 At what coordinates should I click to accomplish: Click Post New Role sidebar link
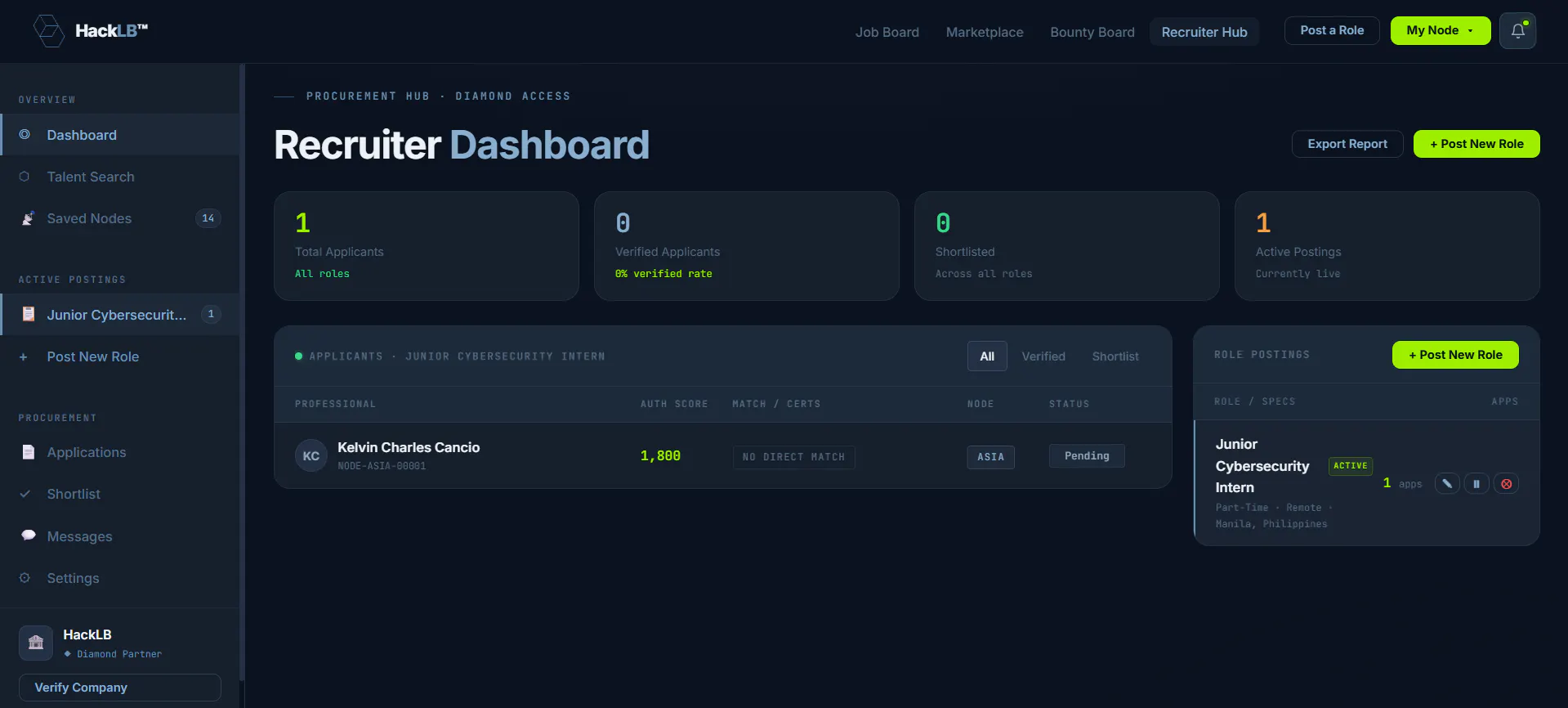click(119, 356)
